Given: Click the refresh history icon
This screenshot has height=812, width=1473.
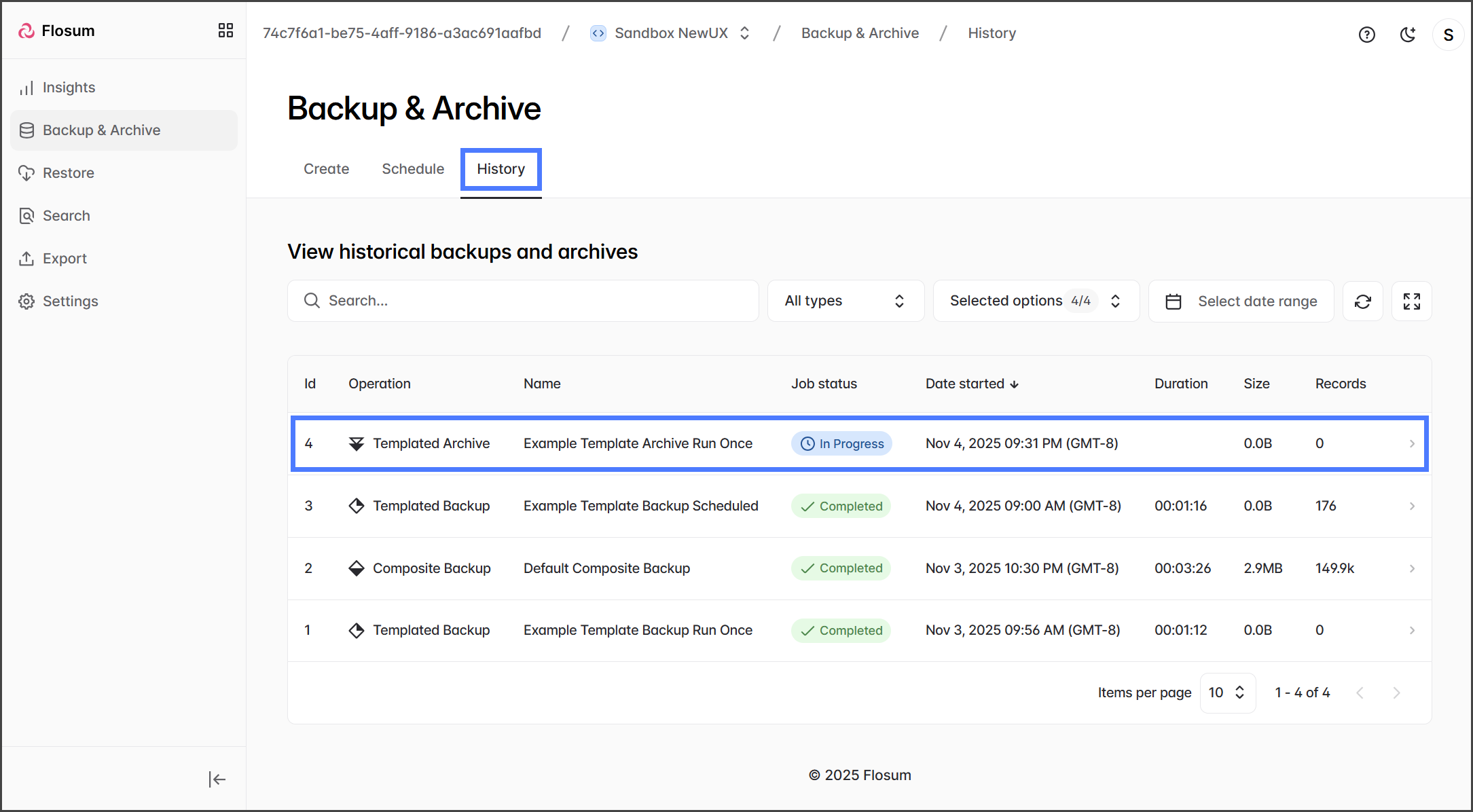Looking at the screenshot, I should [1362, 301].
